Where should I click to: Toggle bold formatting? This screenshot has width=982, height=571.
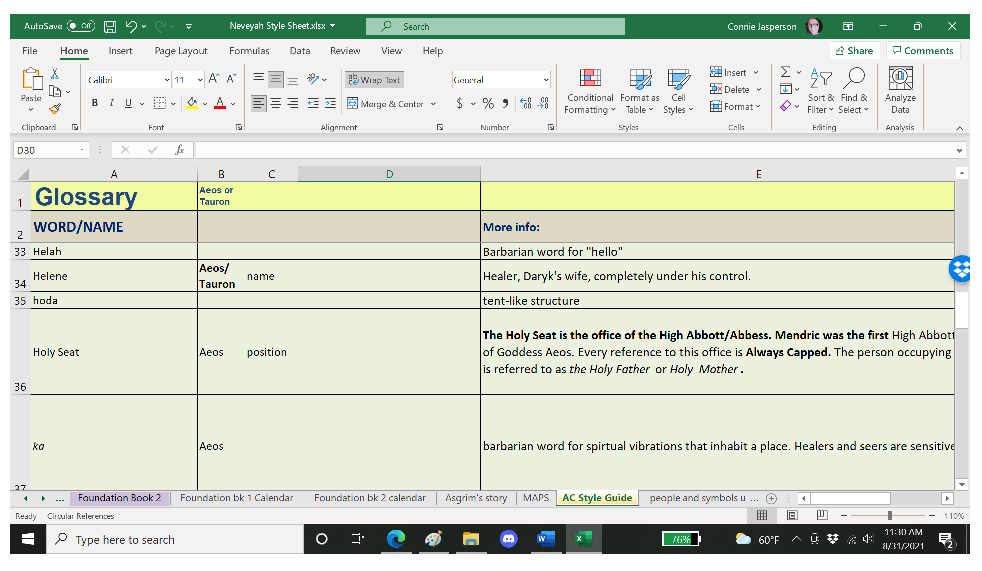(95, 103)
